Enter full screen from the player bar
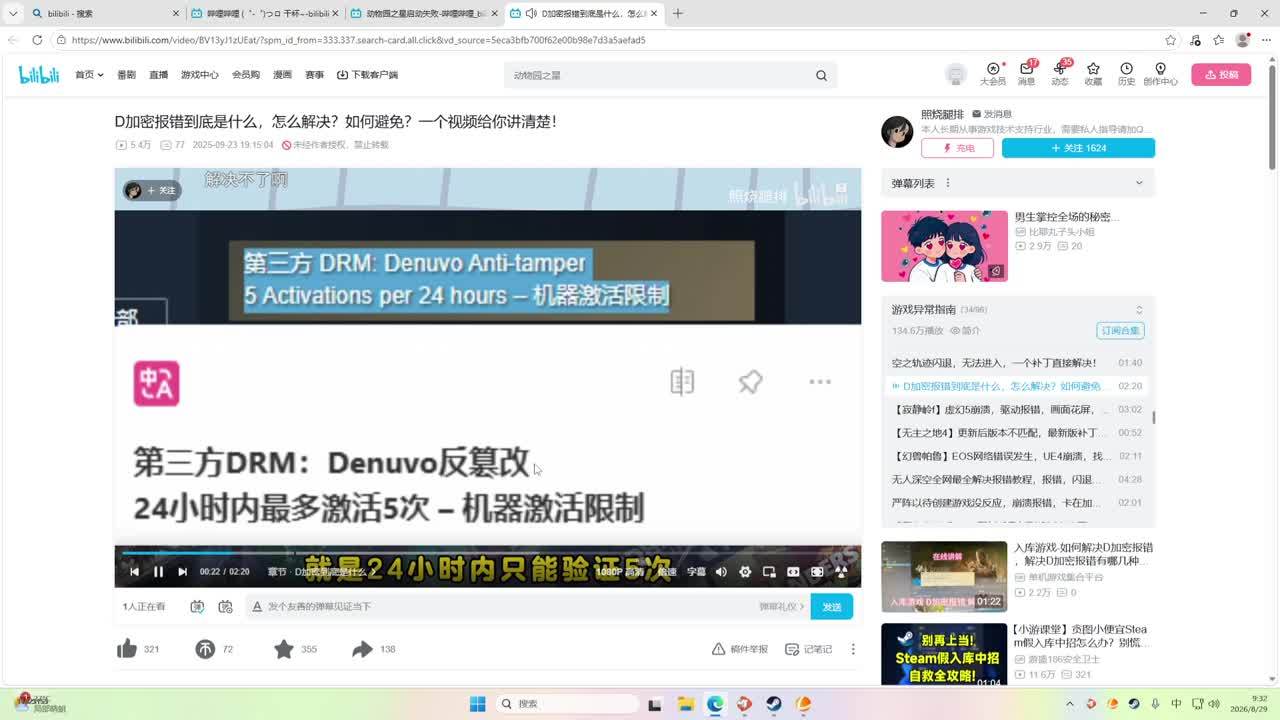Screen dimensions: 1280x720 (841, 572)
